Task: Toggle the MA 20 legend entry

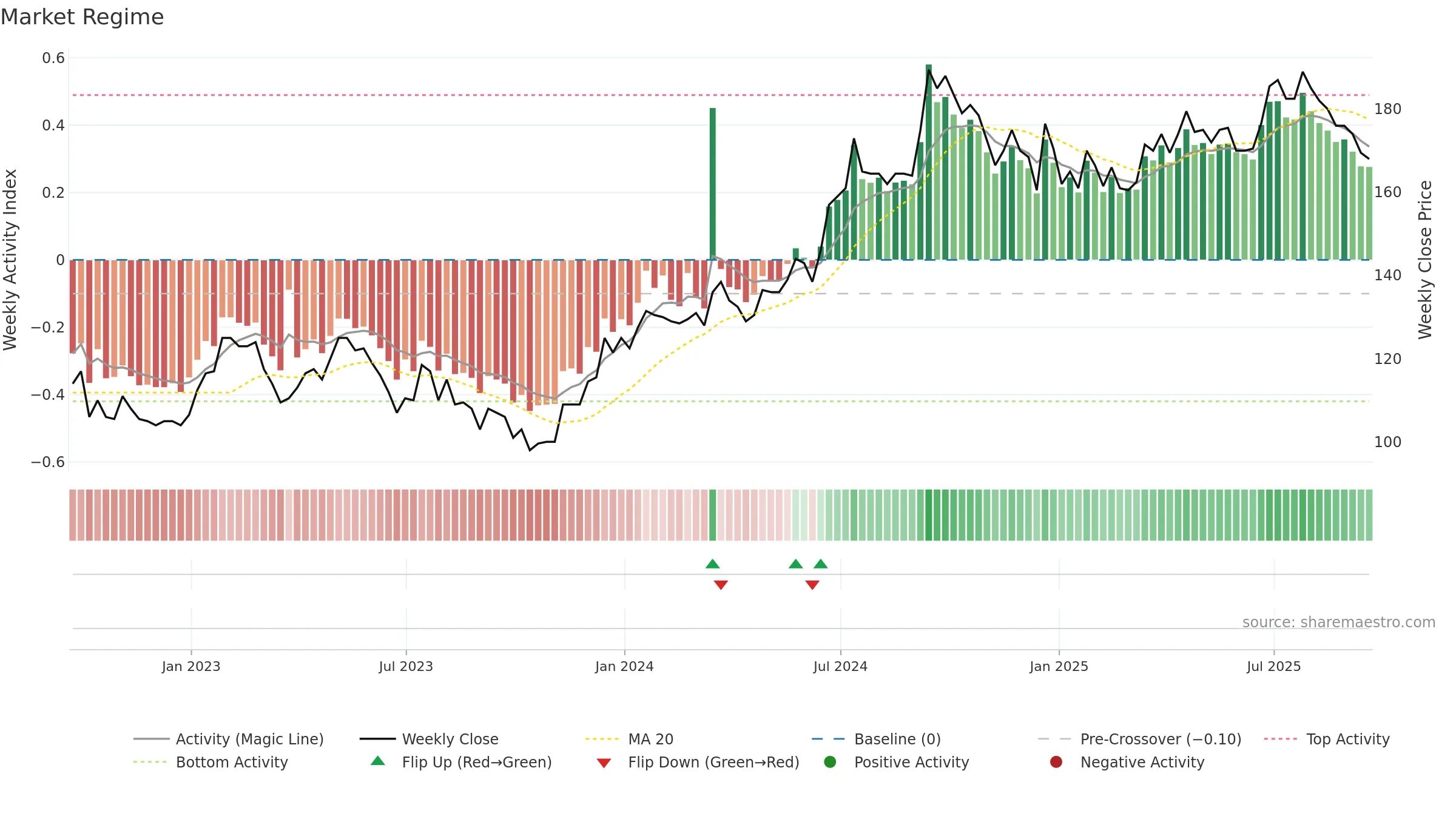Action: point(629,739)
